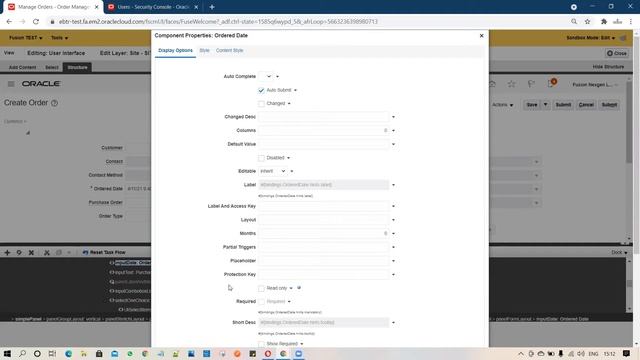Switch to Users - Security Console tab

coord(153,7)
